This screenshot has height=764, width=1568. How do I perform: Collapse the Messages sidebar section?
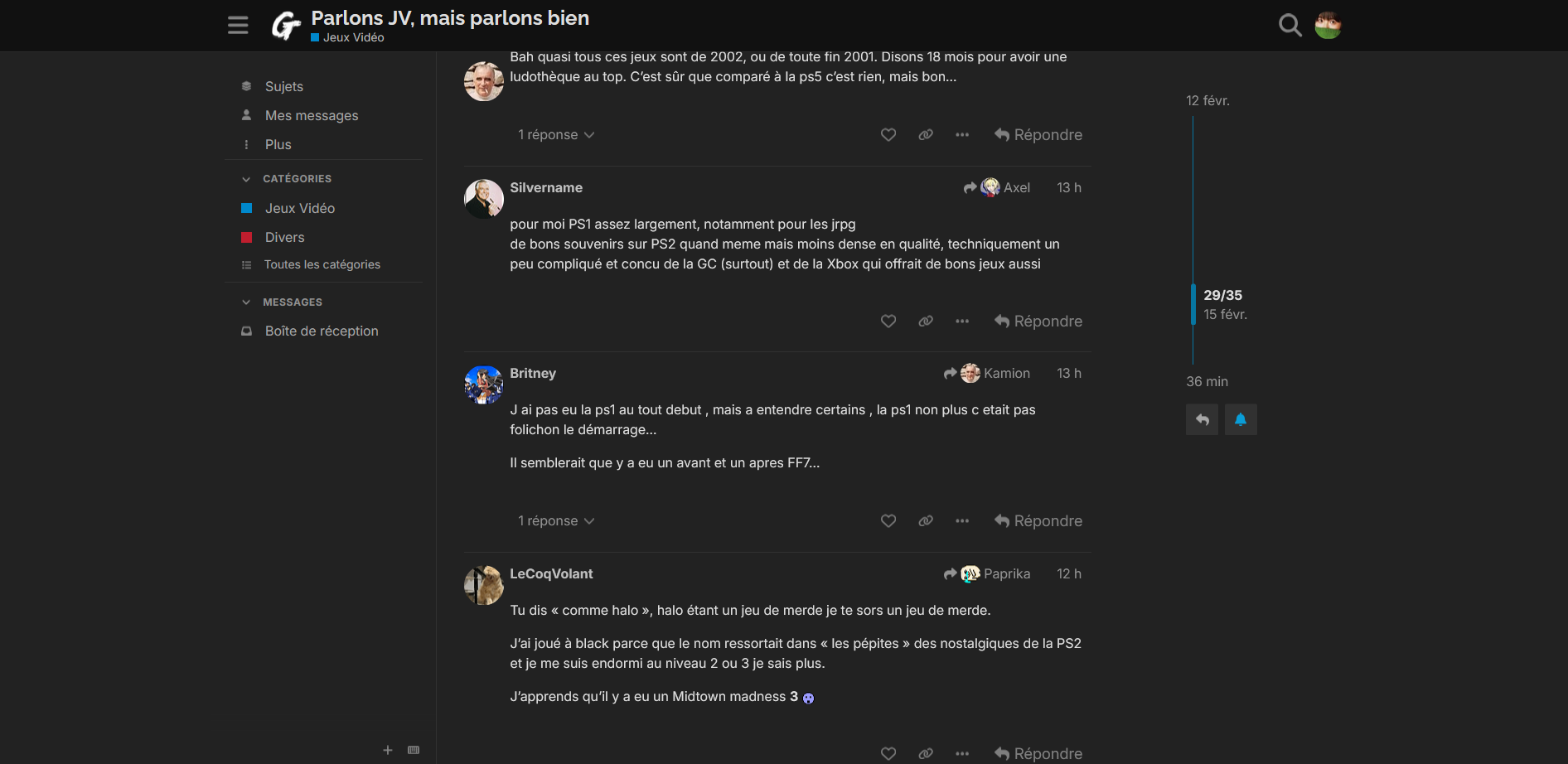coord(246,302)
